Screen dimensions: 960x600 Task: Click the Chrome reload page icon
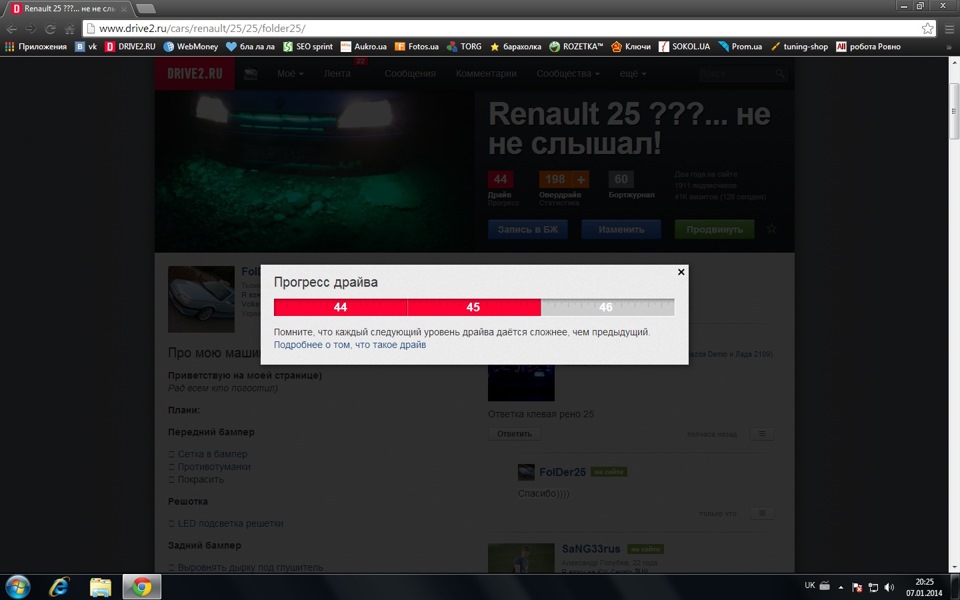pyautogui.click(x=50, y=29)
